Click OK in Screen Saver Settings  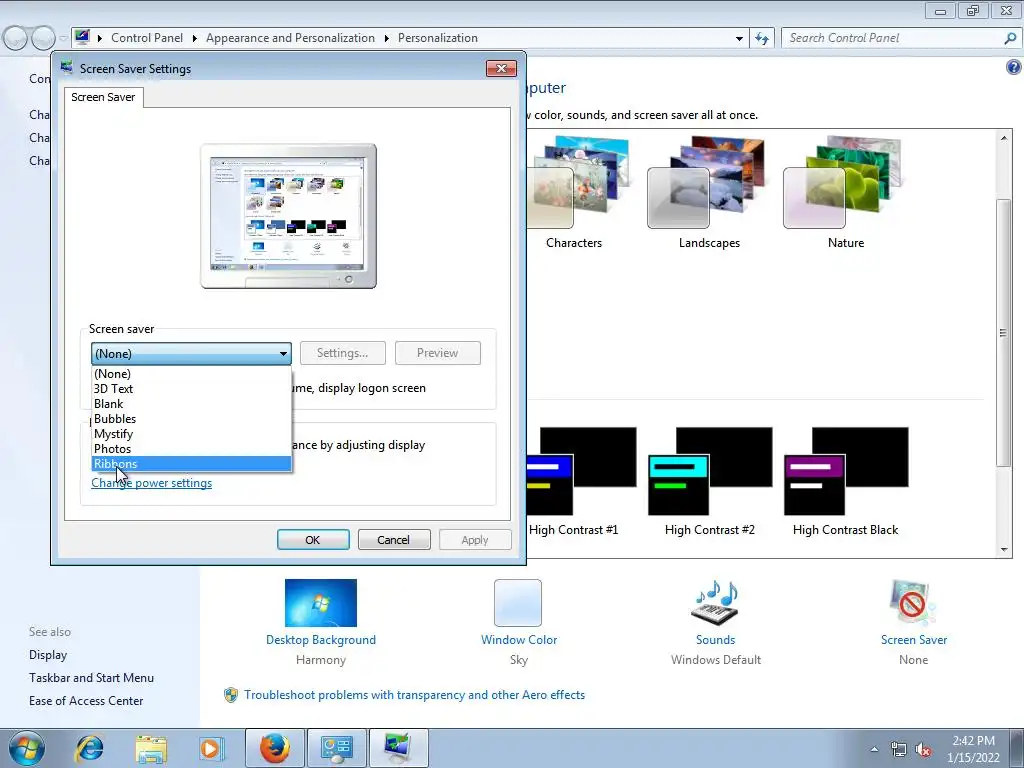coord(313,540)
